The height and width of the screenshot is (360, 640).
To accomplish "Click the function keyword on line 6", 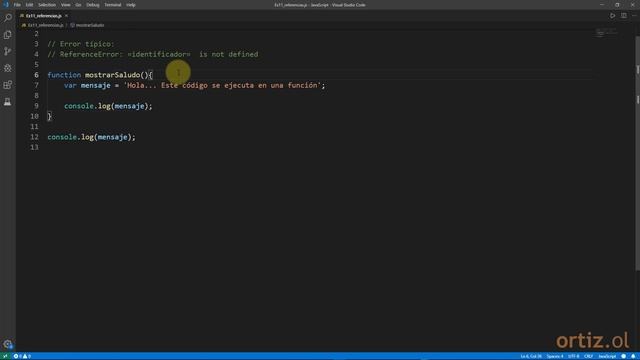I will coord(64,75).
